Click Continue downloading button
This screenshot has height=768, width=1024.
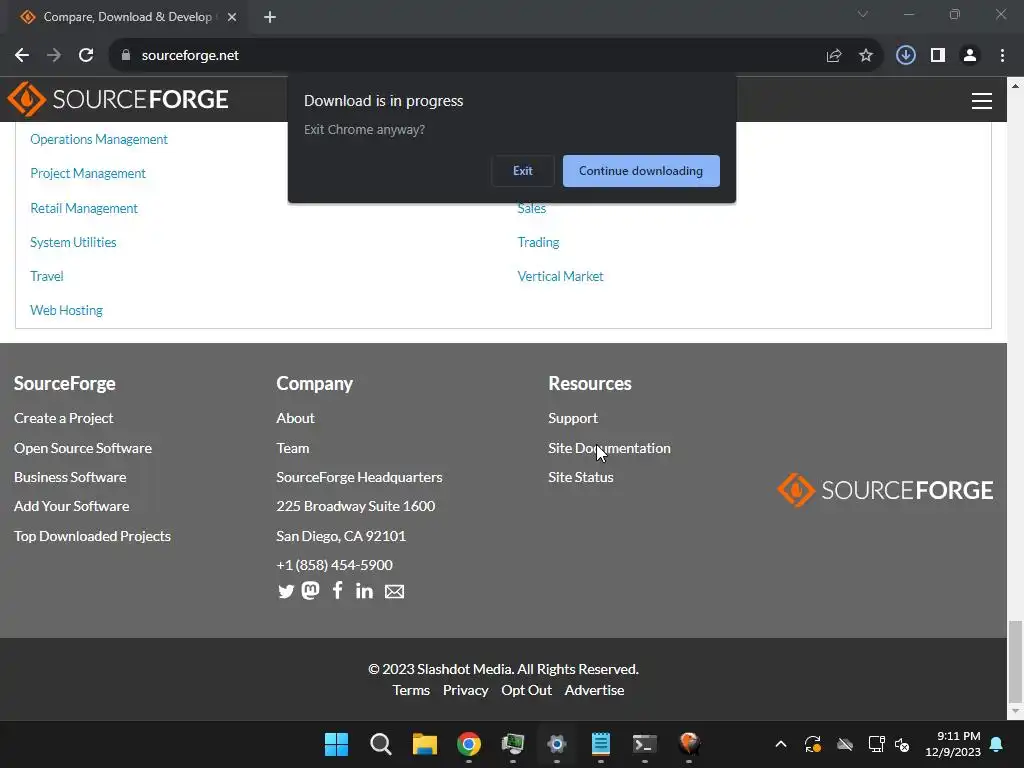(x=641, y=170)
